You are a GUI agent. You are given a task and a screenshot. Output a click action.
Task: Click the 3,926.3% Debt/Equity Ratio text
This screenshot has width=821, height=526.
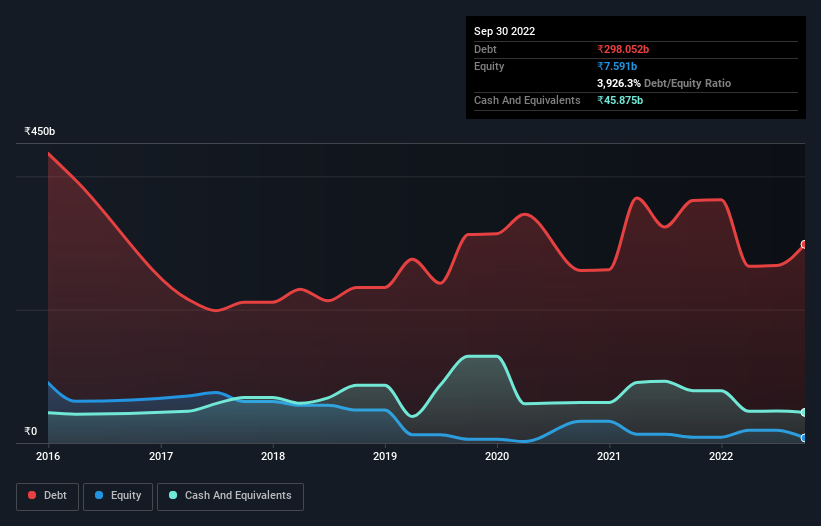click(664, 83)
